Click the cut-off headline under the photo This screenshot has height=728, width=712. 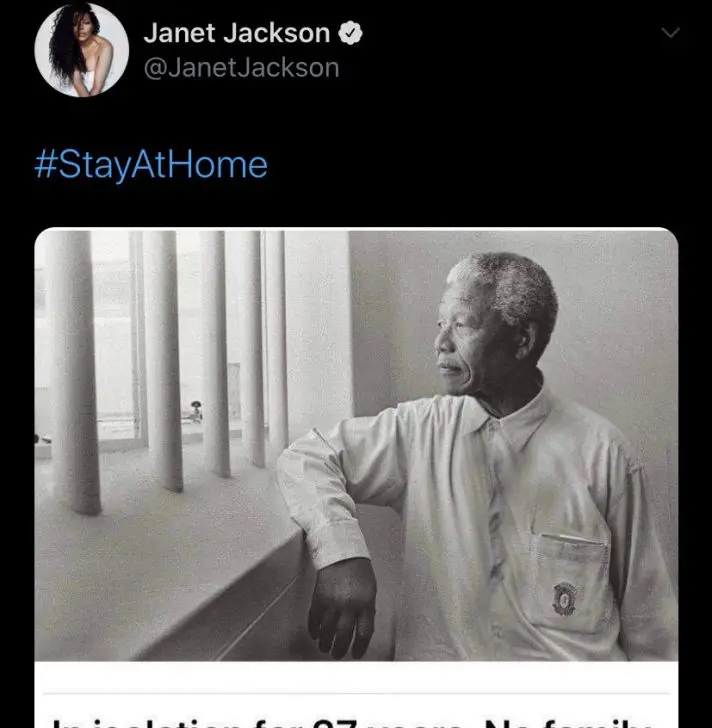(353, 722)
